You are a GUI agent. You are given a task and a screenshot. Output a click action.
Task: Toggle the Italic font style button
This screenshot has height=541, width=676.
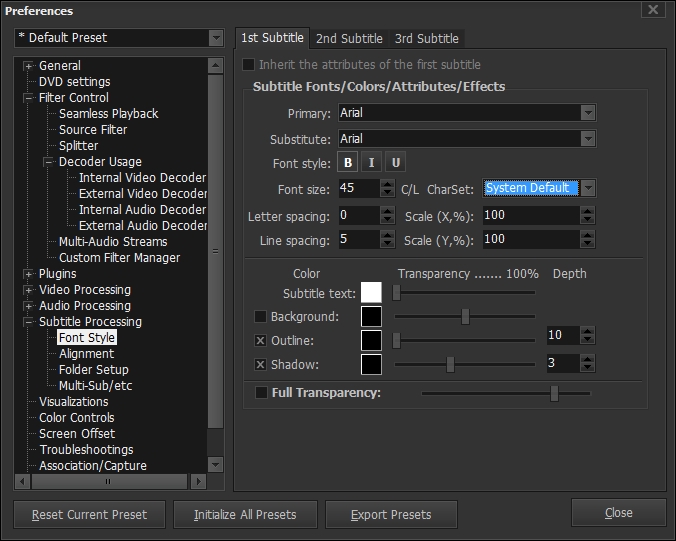372,163
